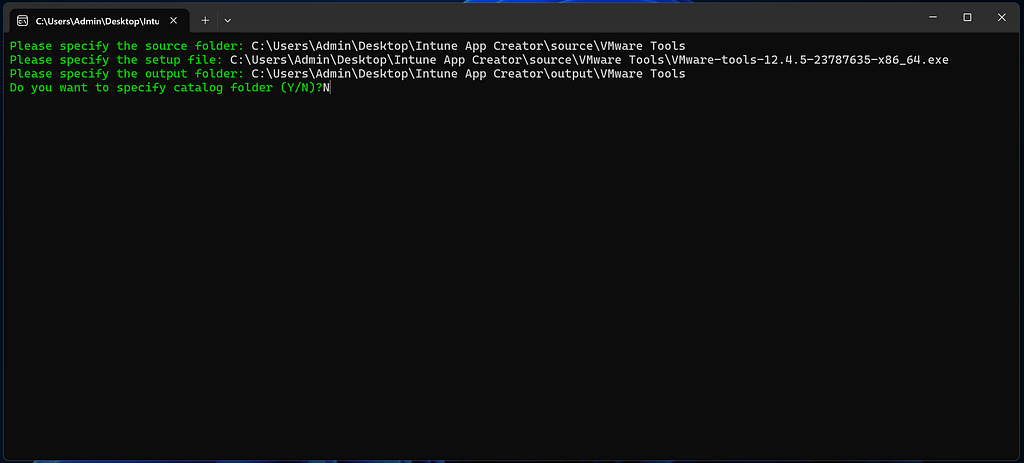
Task: Close the terminal window
Action: pos(1002,17)
